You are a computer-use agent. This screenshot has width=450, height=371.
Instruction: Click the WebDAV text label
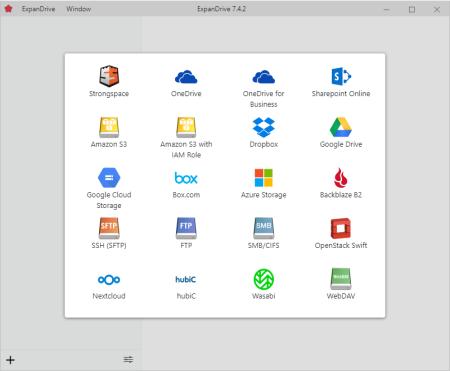pyautogui.click(x=341, y=296)
